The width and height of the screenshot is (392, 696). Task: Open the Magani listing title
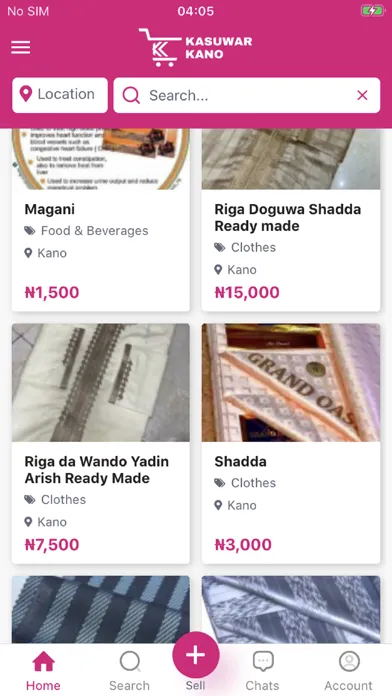pos(50,209)
